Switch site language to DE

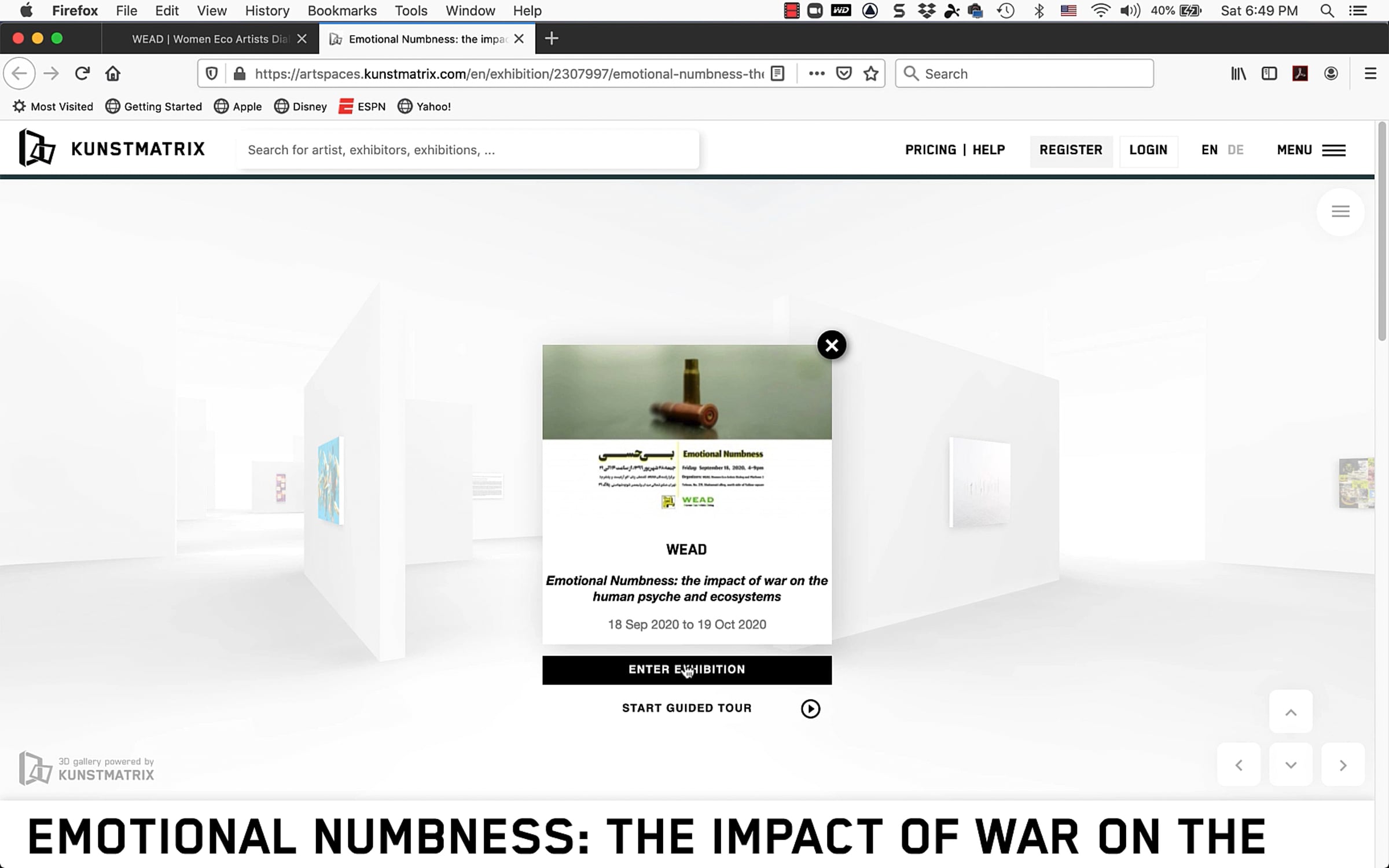pyautogui.click(x=1236, y=150)
